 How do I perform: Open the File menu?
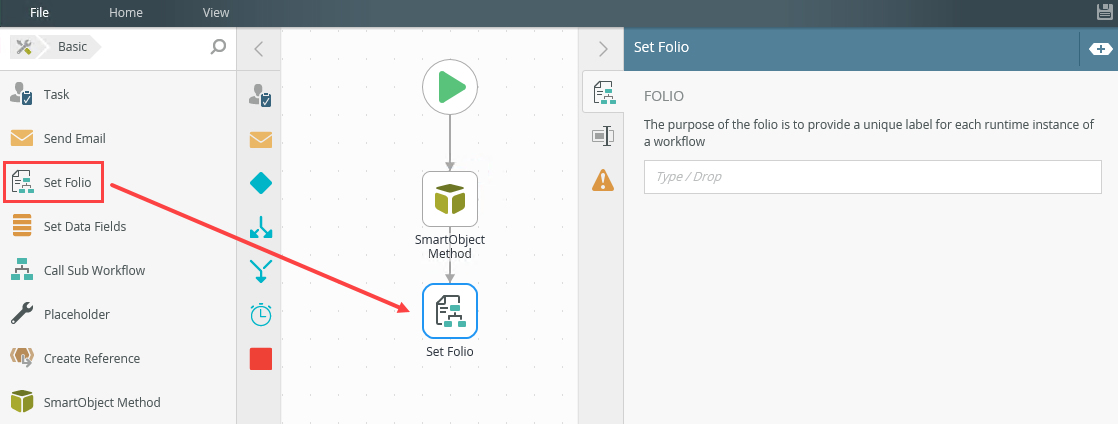point(40,13)
